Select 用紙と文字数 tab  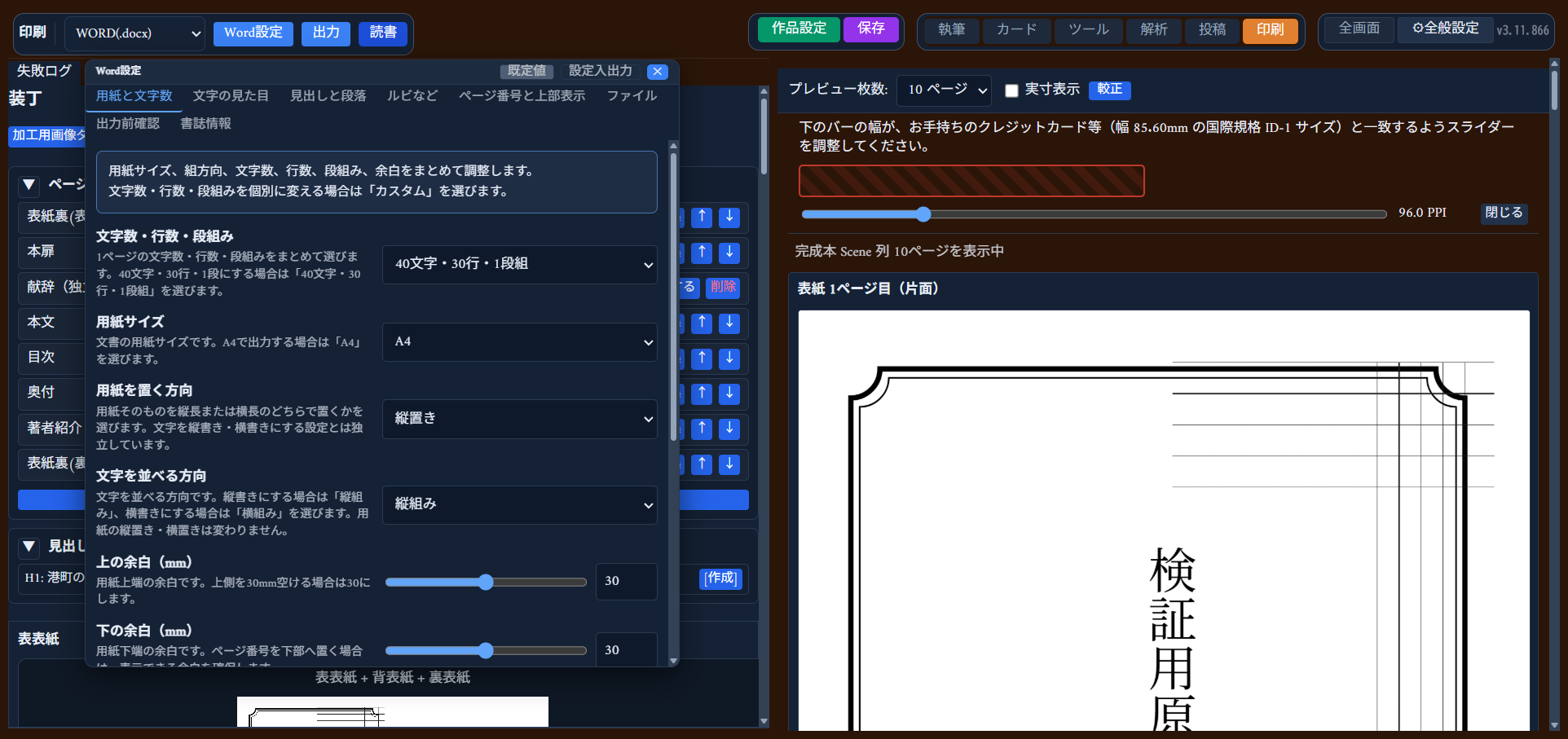pos(134,96)
